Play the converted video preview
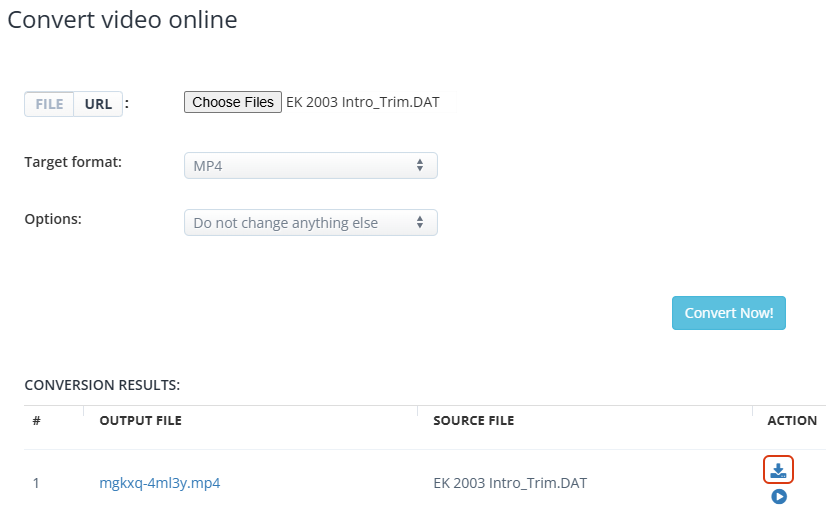 point(779,496)
